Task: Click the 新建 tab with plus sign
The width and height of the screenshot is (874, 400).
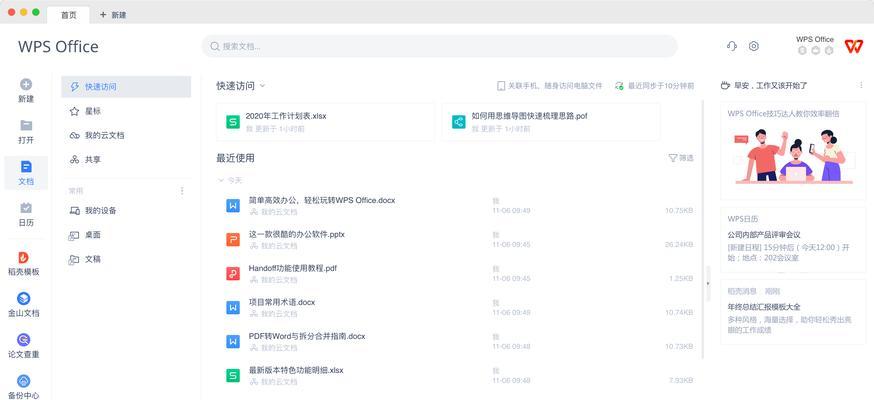Action: point(113,15)
